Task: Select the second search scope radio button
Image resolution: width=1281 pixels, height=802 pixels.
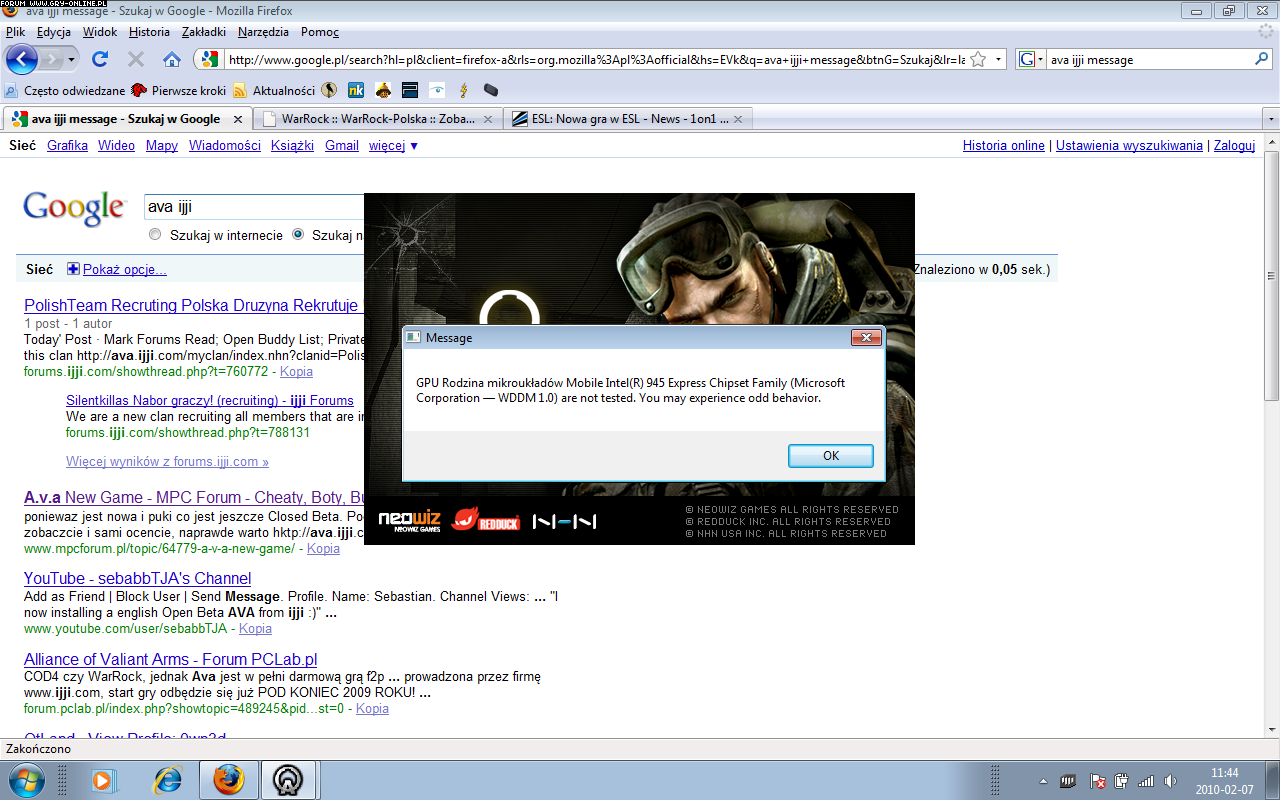Action: click(x=298, y=235)
